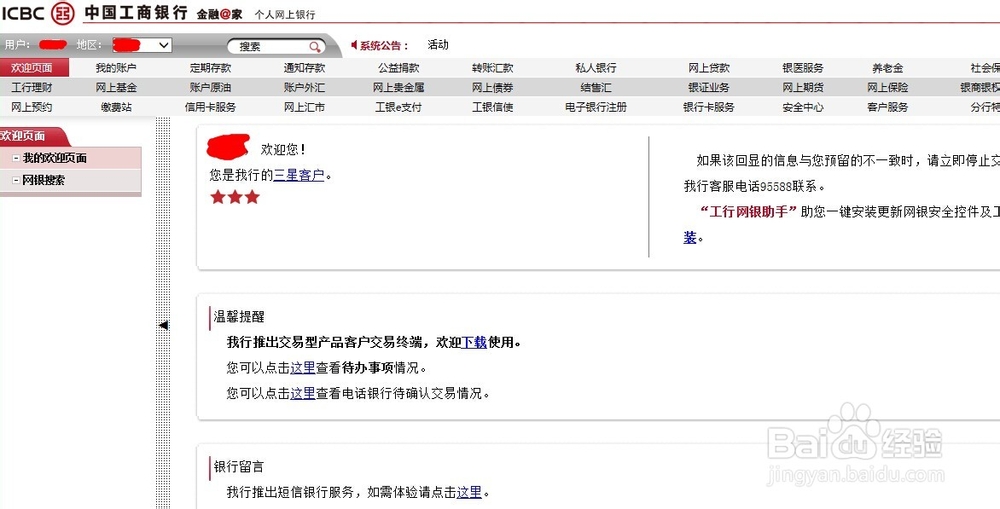
Task: Open the 客户服务 menu
Action: pos(888,107)
